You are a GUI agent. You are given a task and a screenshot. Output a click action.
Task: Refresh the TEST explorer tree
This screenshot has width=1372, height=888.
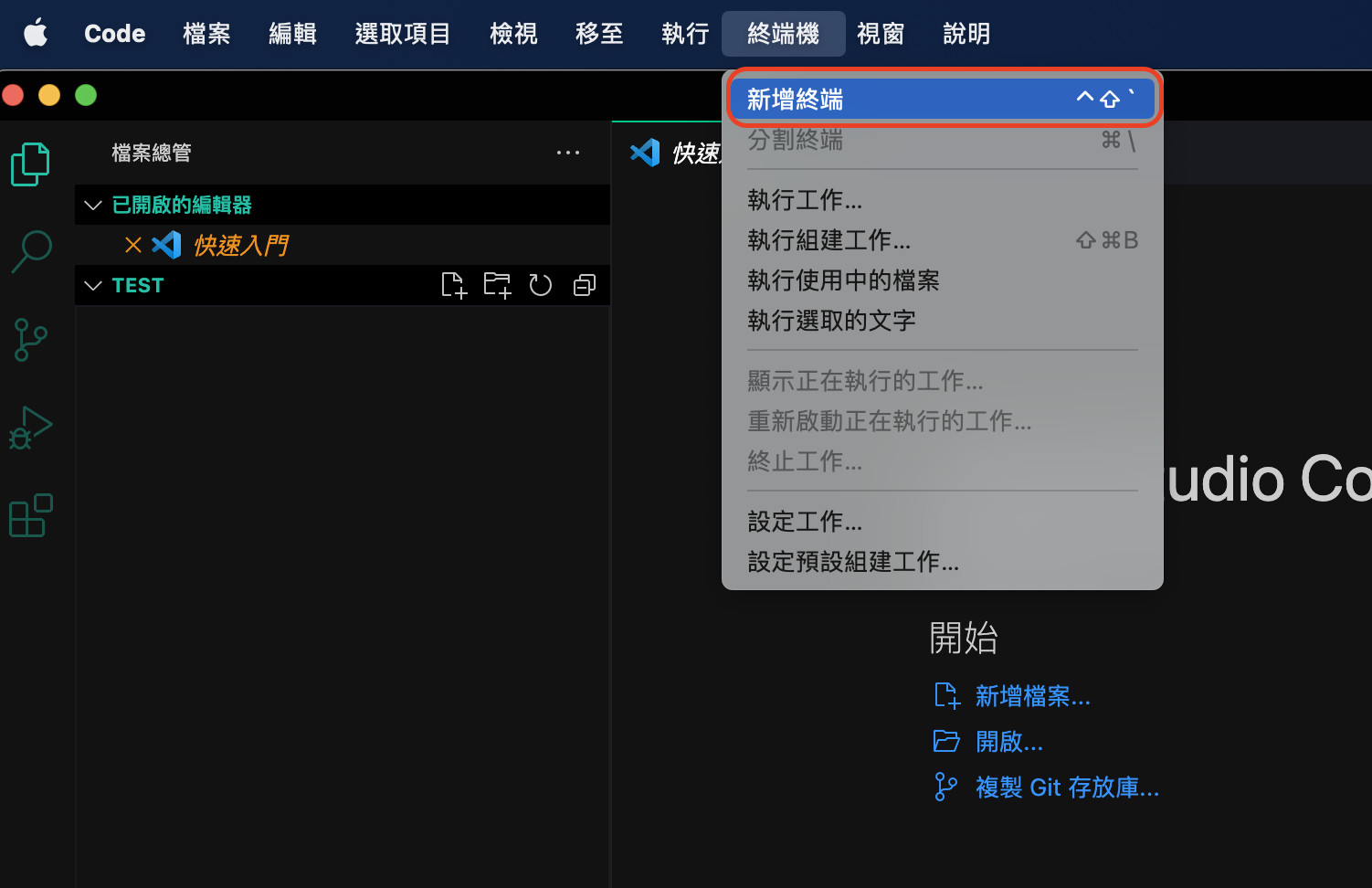coord(541,285)
